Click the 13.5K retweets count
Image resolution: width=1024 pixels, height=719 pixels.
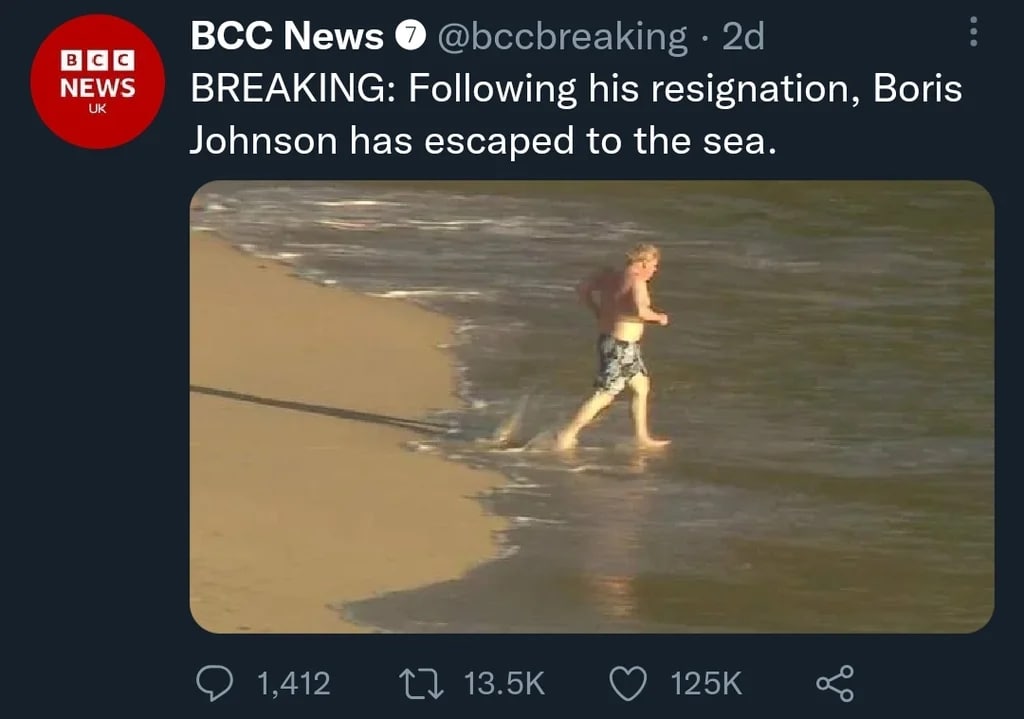pos(504,683)
